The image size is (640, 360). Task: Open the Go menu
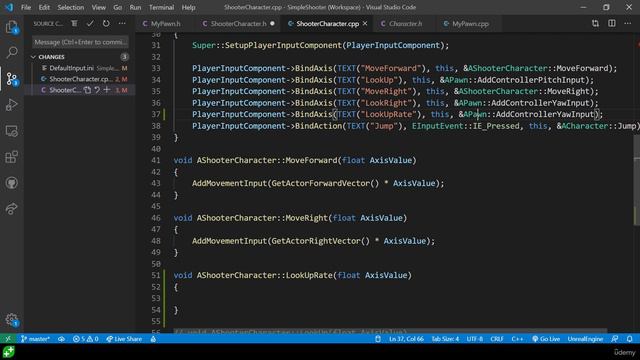click(118, 7)
